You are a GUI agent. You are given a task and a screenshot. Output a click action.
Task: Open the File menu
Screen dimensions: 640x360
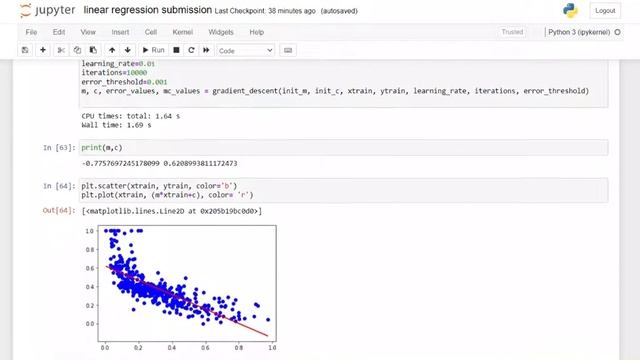click(31, 32)
